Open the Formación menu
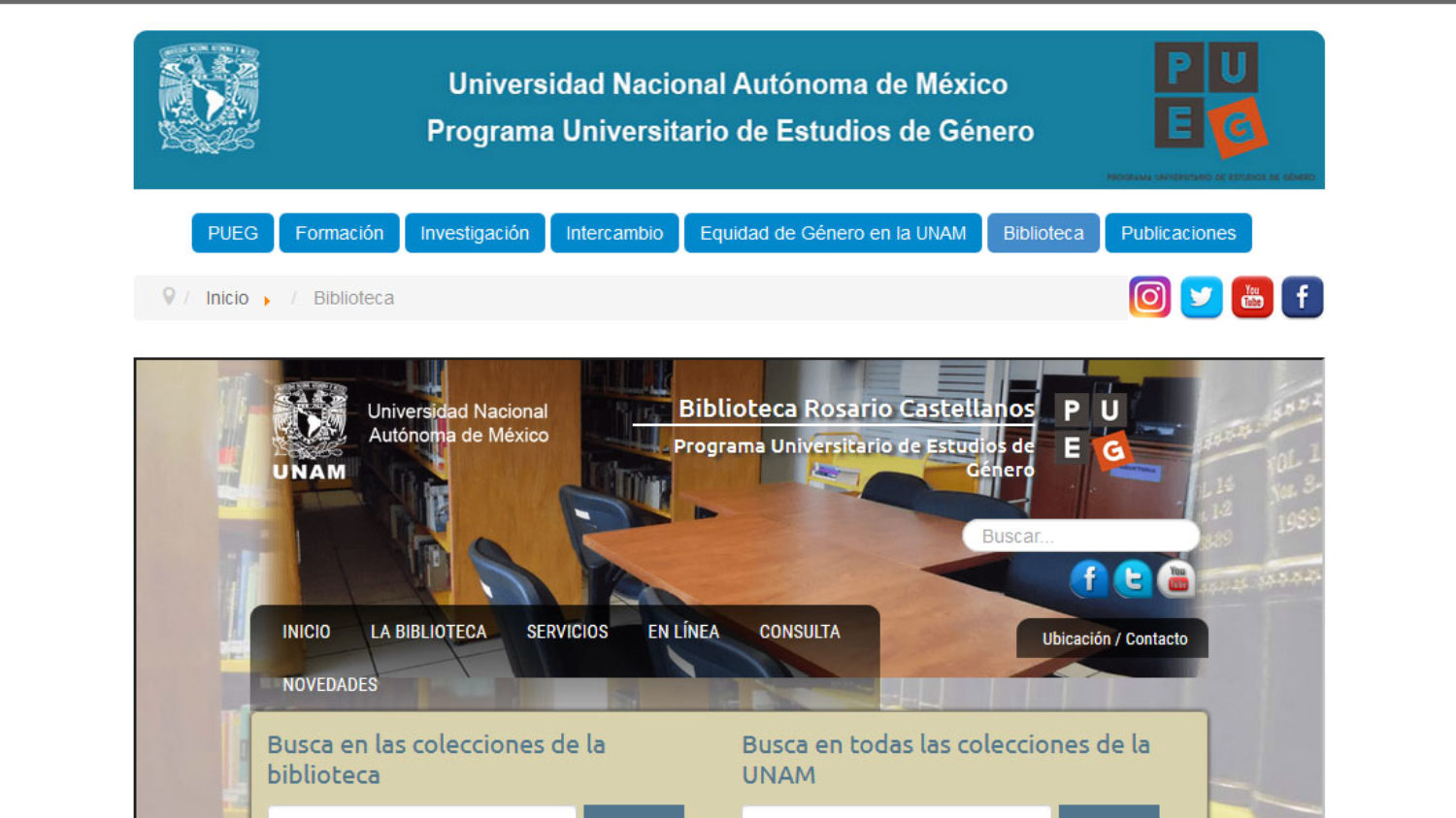The height and width of the screenshot is (818, 1456). pyautogui.click(x=339, y=233)
